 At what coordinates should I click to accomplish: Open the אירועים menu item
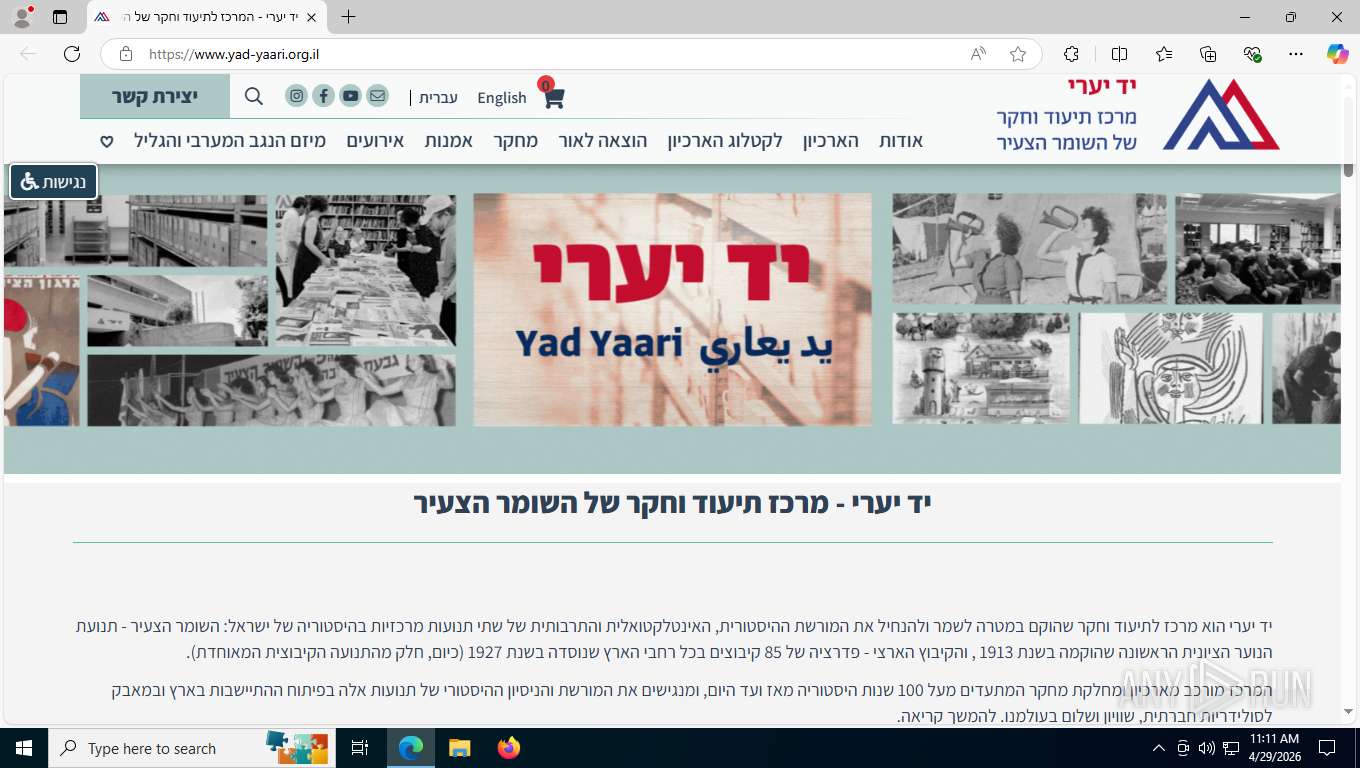(375, 141)
